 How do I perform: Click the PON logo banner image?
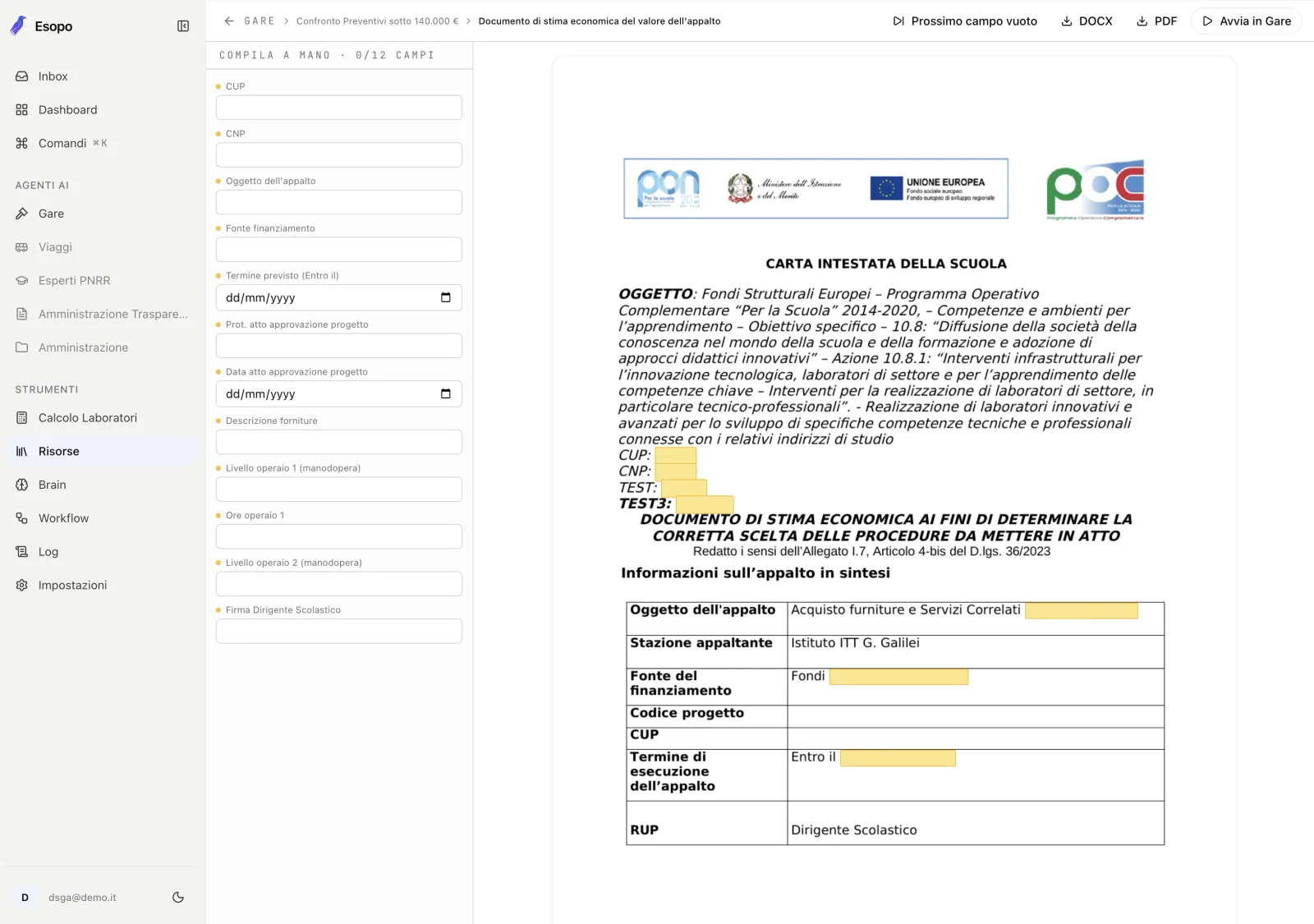pos(816,189)
